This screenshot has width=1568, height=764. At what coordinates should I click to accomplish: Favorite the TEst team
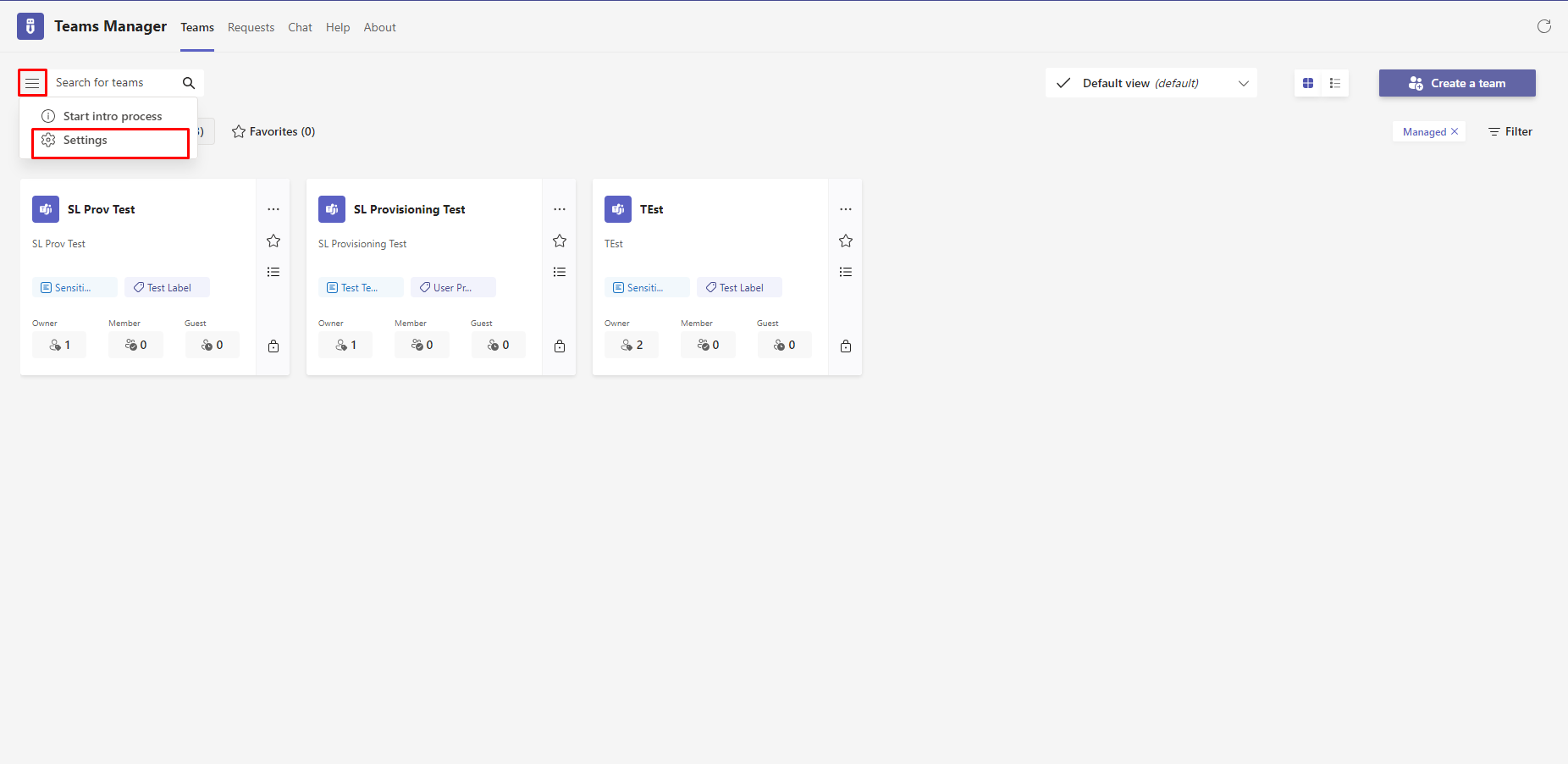[846, 241]
